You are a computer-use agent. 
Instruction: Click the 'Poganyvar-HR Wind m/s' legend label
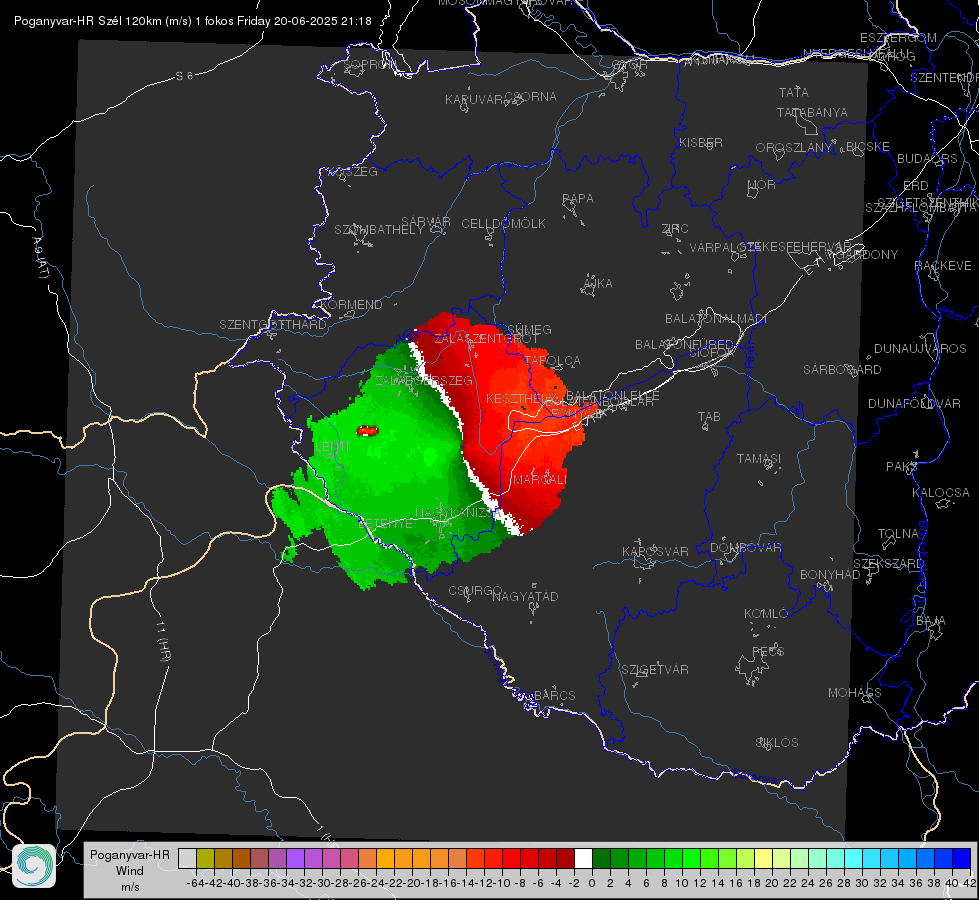130,871
